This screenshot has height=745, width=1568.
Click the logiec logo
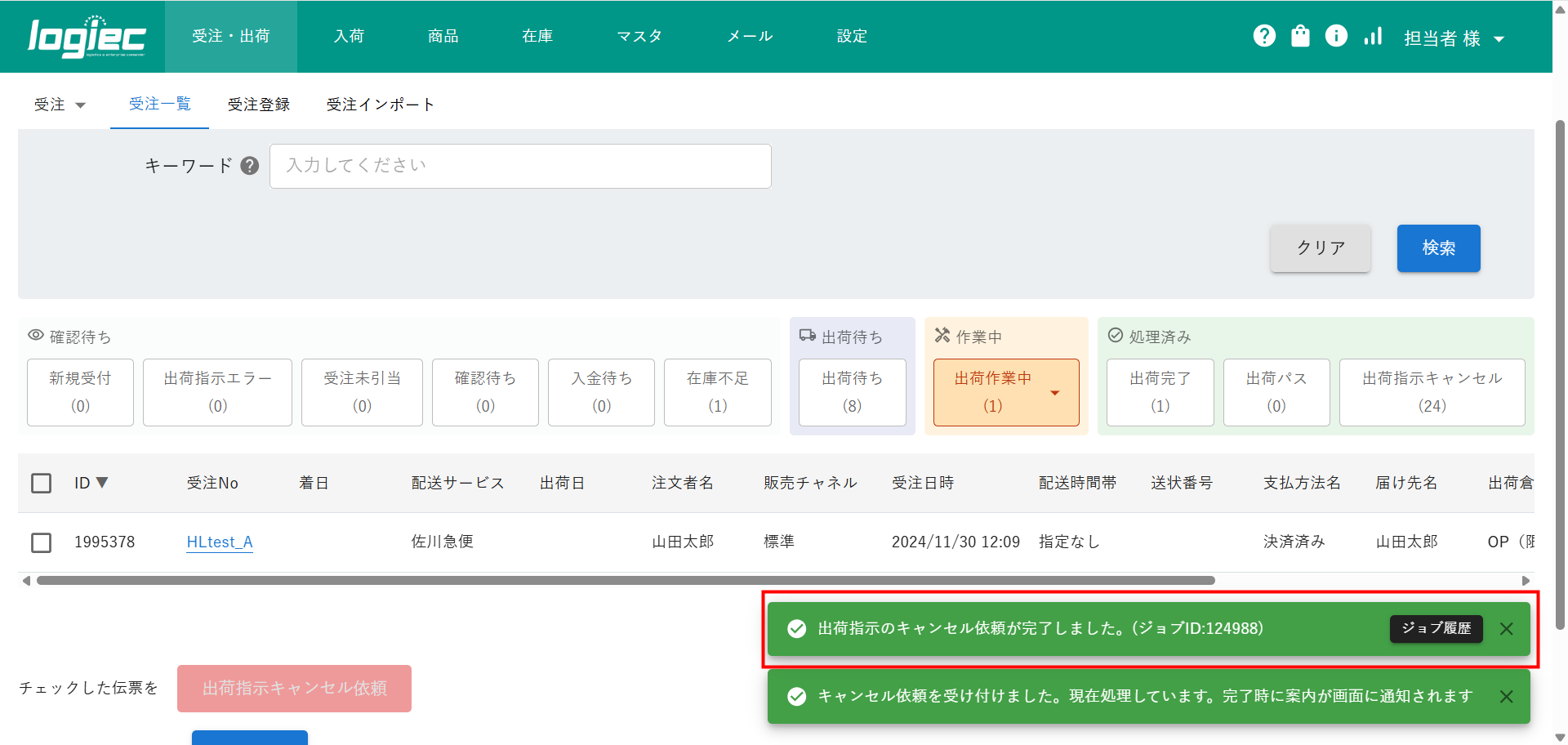pos(87,38)
